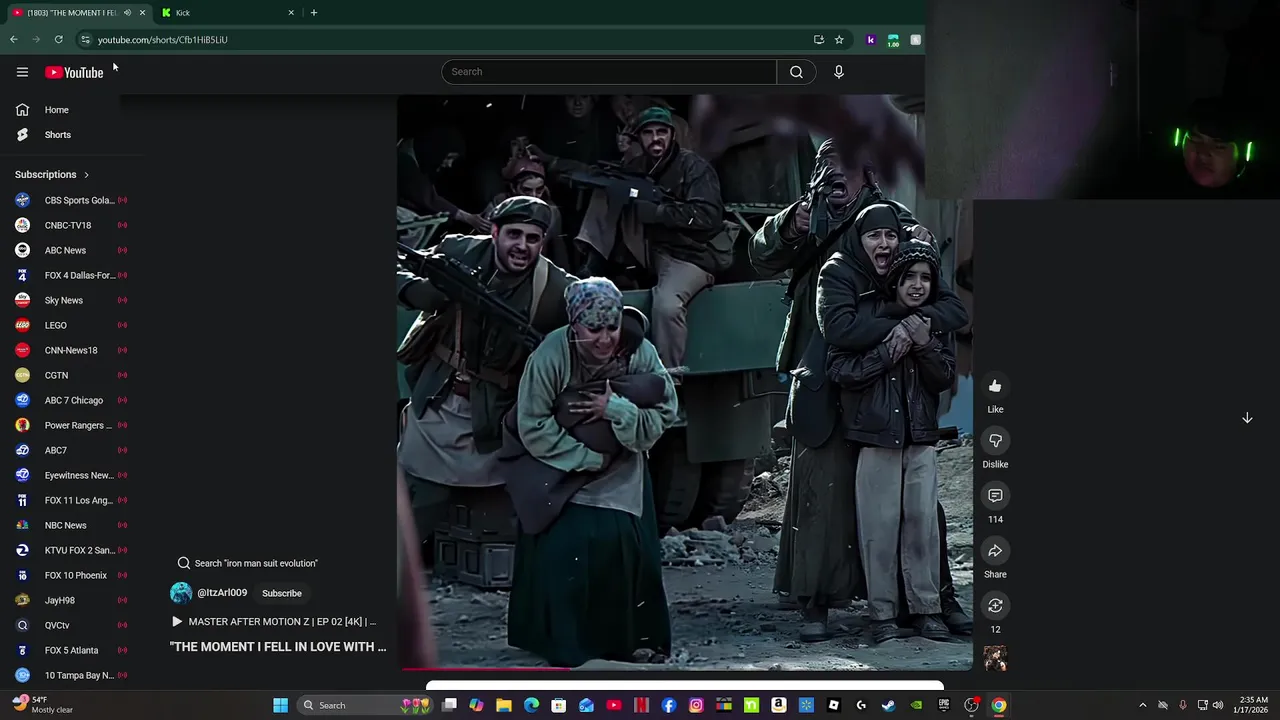The width and height of the screenshot is (1280, 720).
Task: Go to next Short with down arrow
Action: click(x=1247, y=418)
